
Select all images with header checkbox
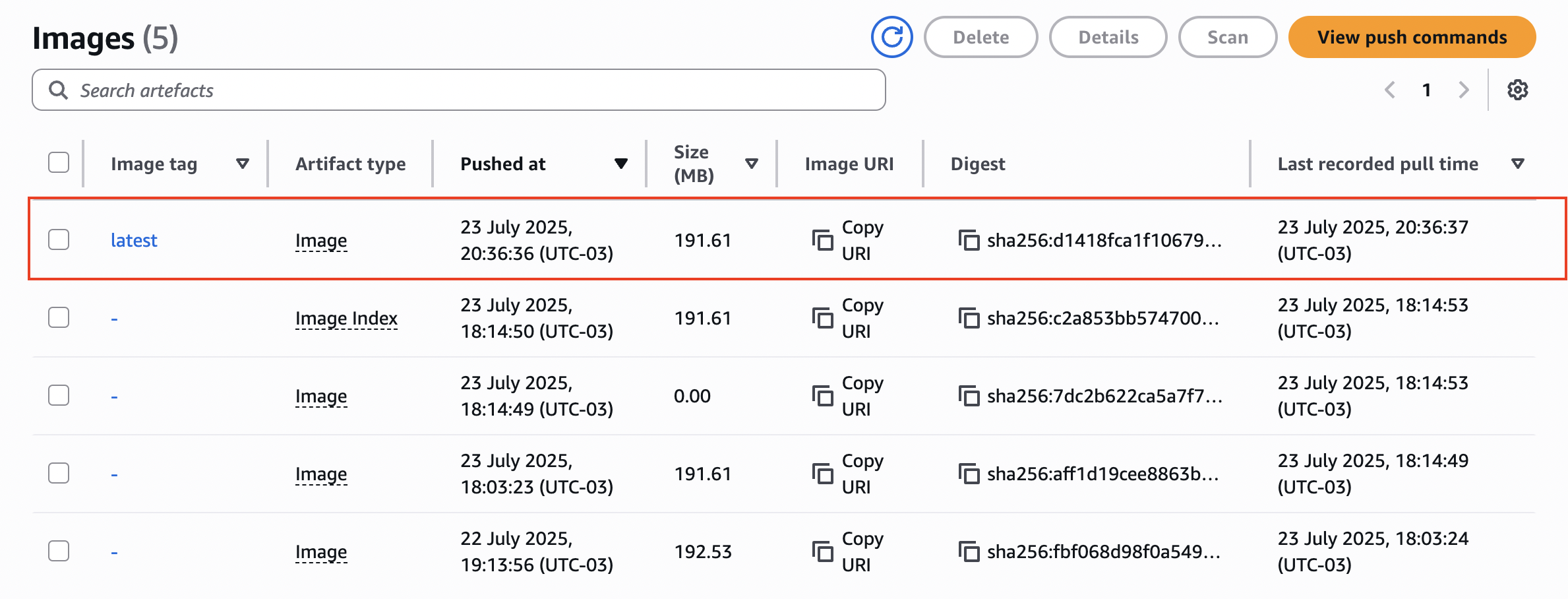click(x=59, y=162)
